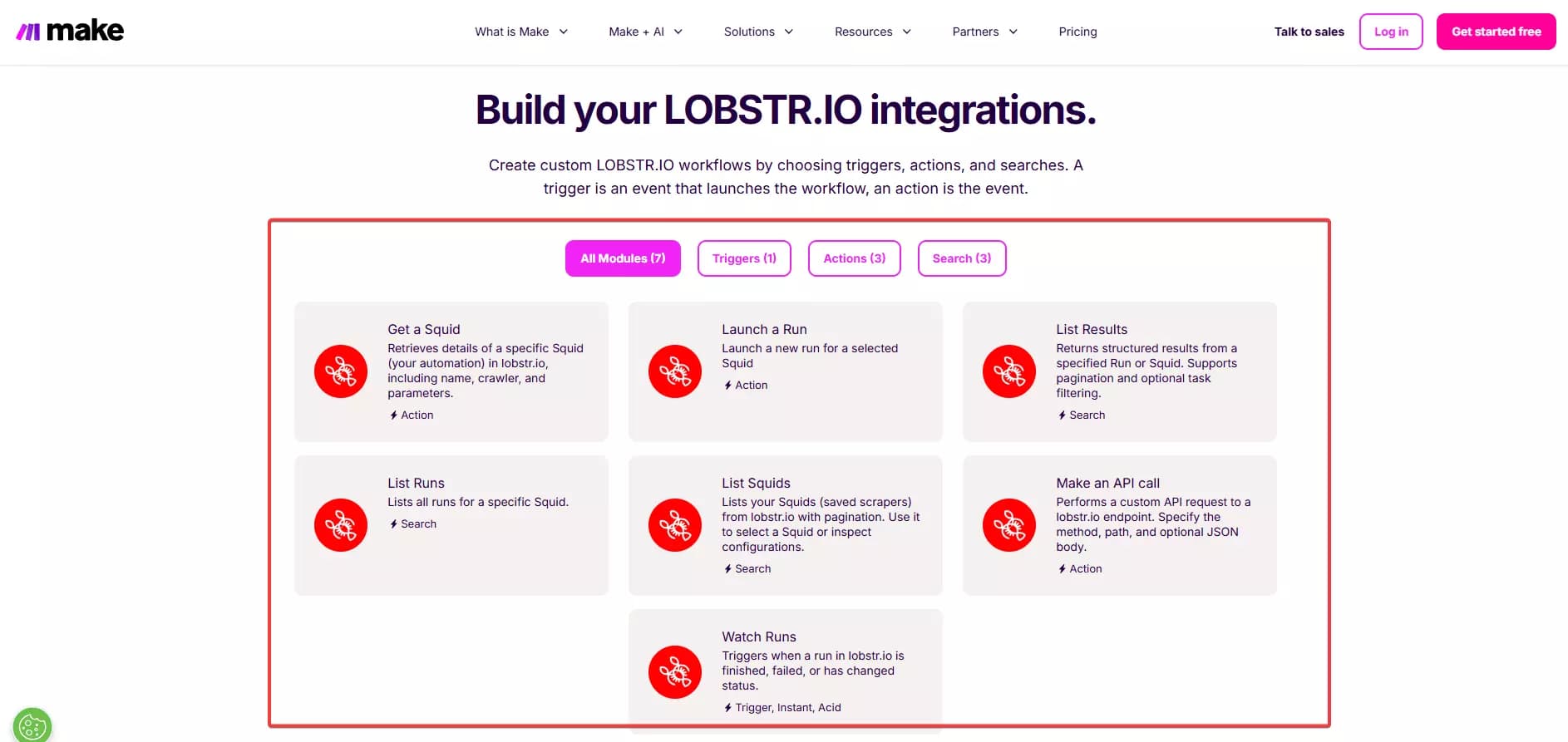Click the List Runs lobstr icon
The width and height of the screenshot is (1568, 742).
341,525
